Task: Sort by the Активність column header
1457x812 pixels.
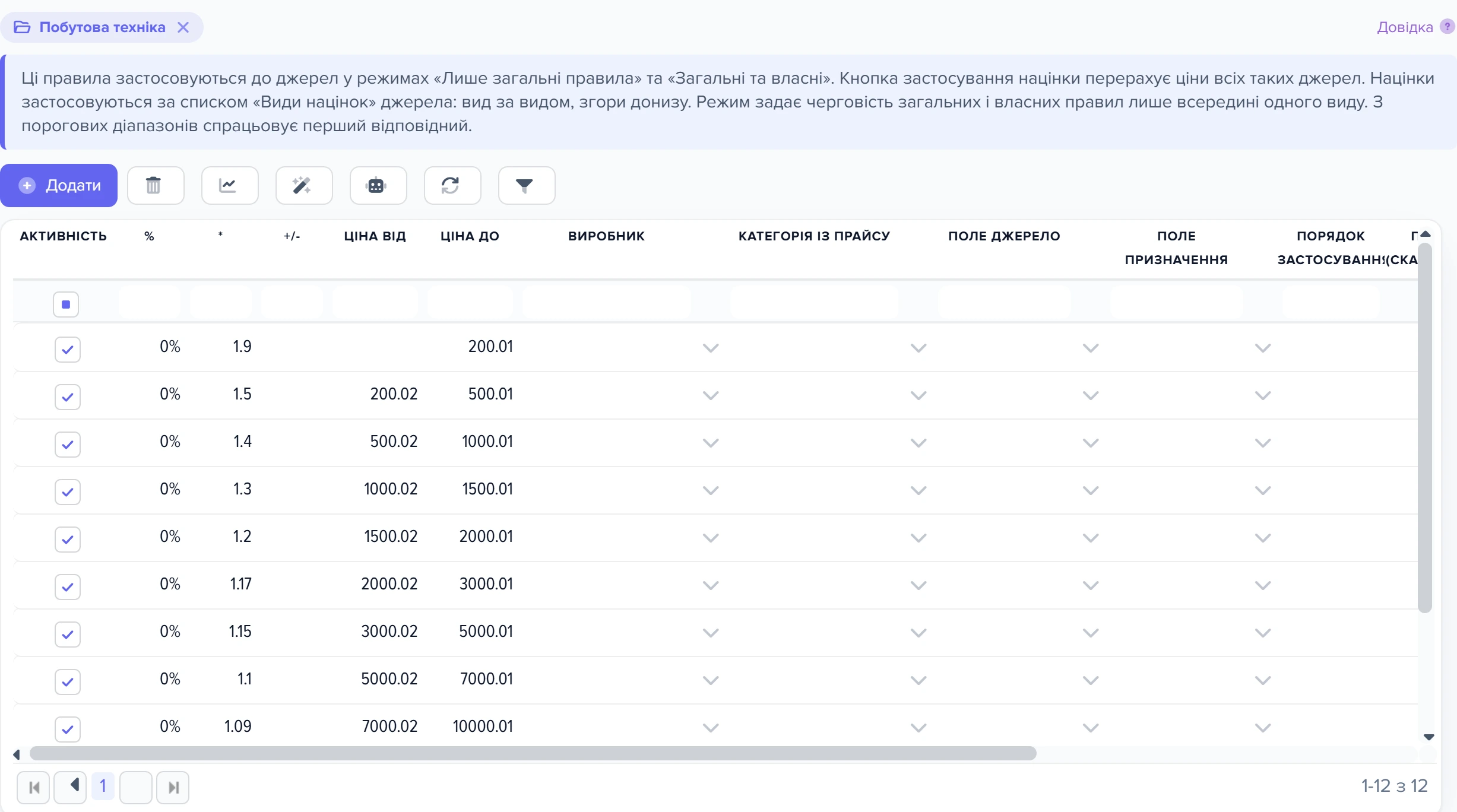Action: (x=64, y=236)
